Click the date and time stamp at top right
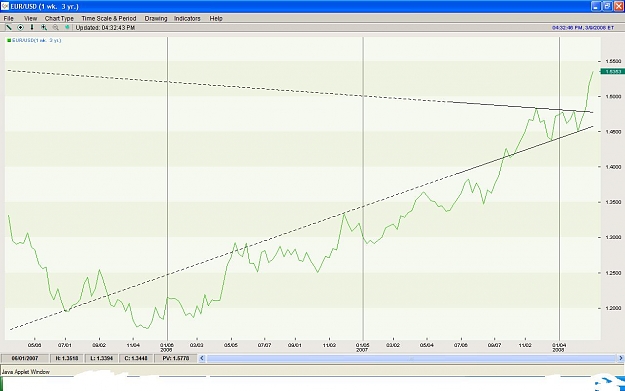The height and width of the screenshot is (391, 625). [583, 28]
